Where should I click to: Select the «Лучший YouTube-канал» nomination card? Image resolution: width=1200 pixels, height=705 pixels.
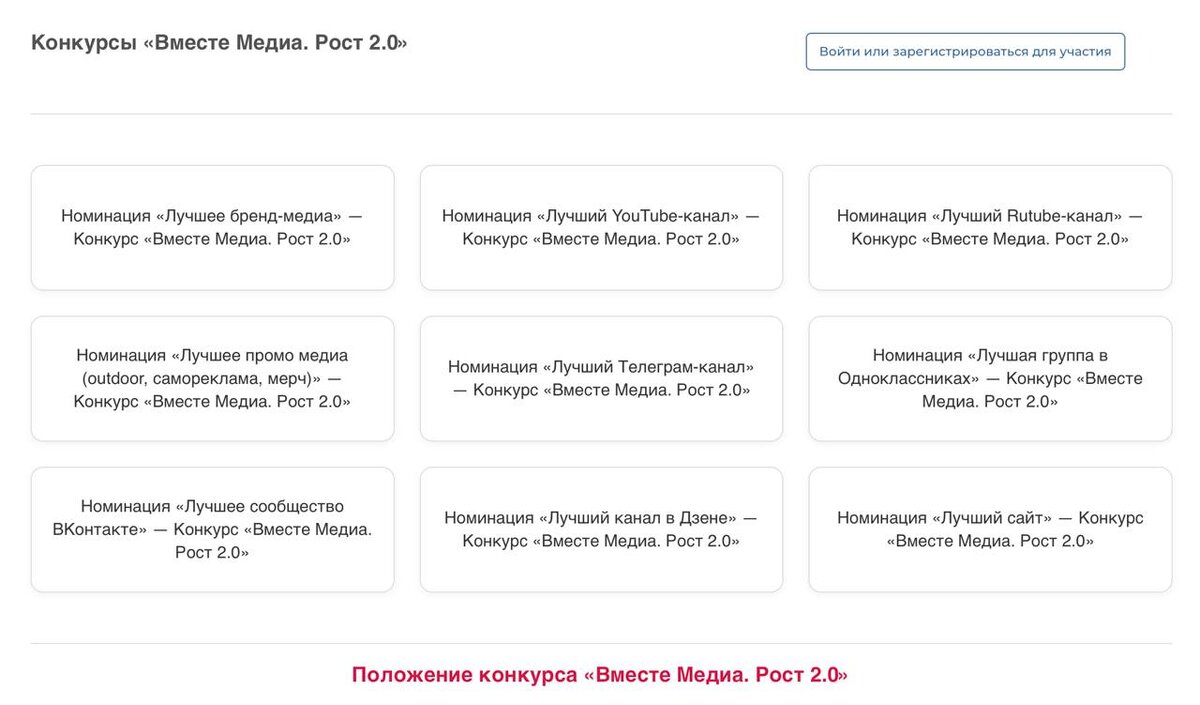click(x=601, y=228)
